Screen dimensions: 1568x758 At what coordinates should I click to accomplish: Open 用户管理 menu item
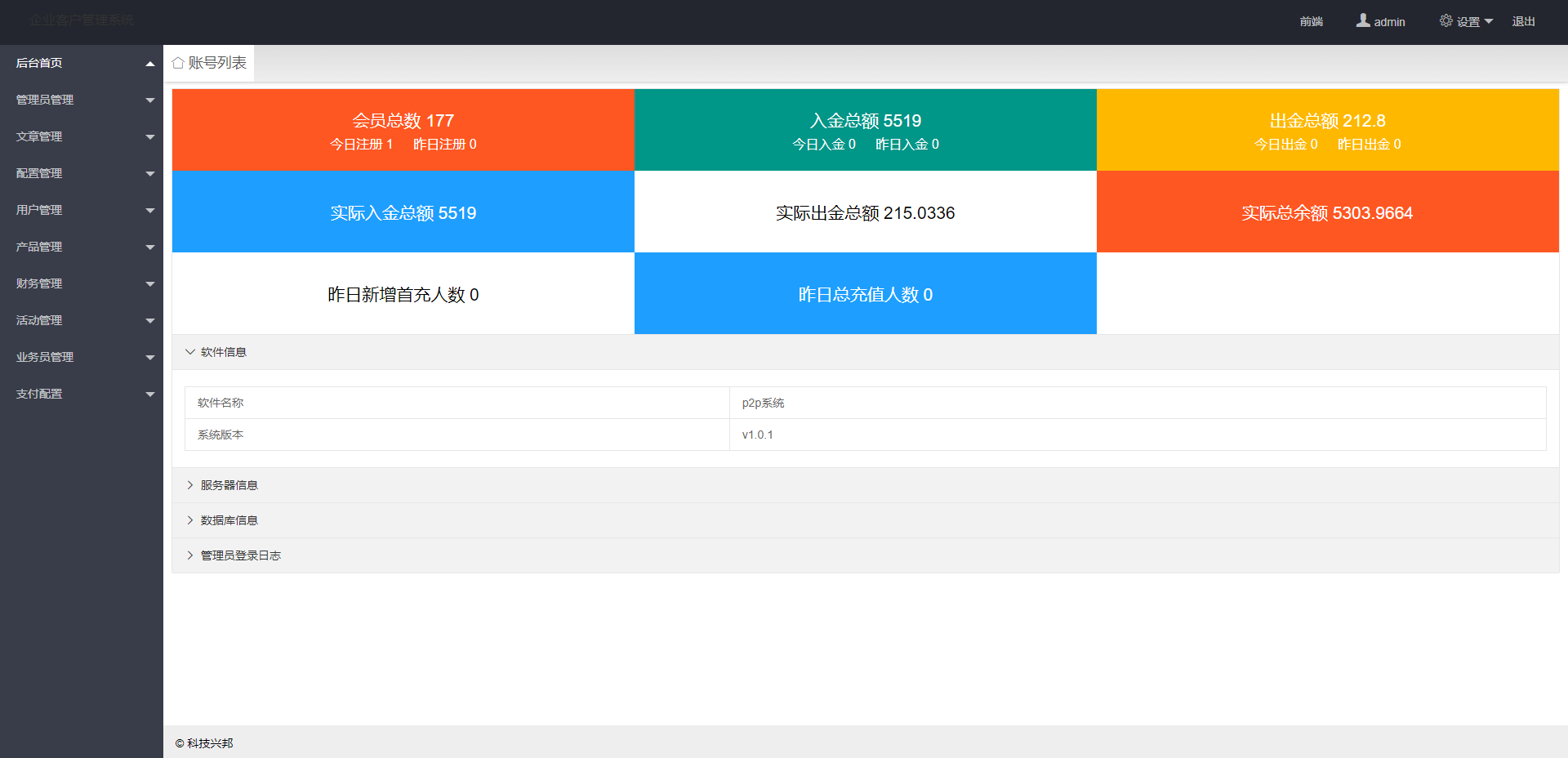tap(82, 210)
